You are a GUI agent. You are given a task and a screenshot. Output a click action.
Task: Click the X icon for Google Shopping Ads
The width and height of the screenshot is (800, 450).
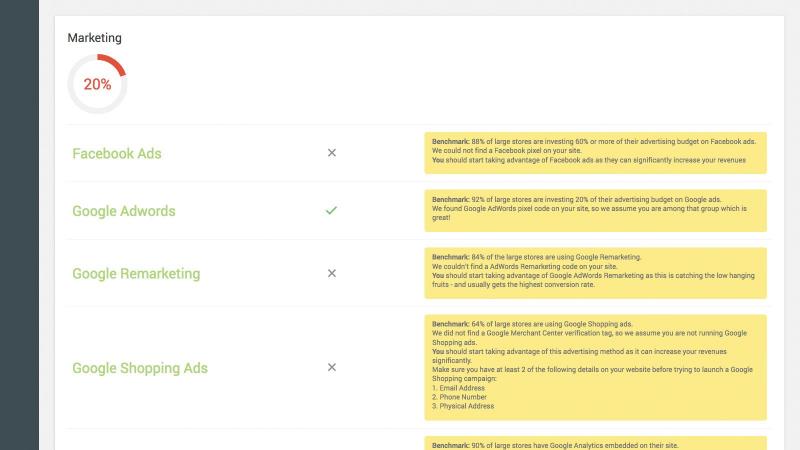point(332,367)
